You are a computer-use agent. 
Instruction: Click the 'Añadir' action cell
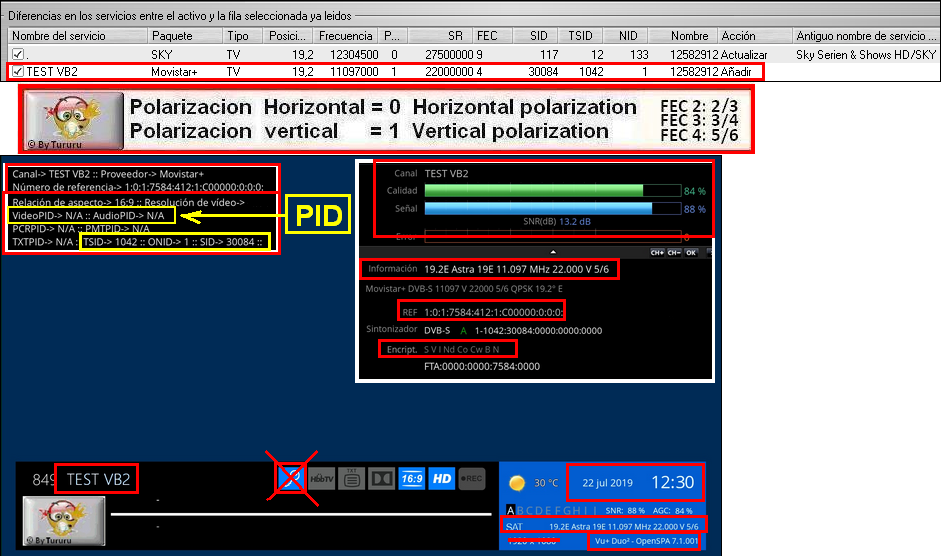tap(736, 72)
